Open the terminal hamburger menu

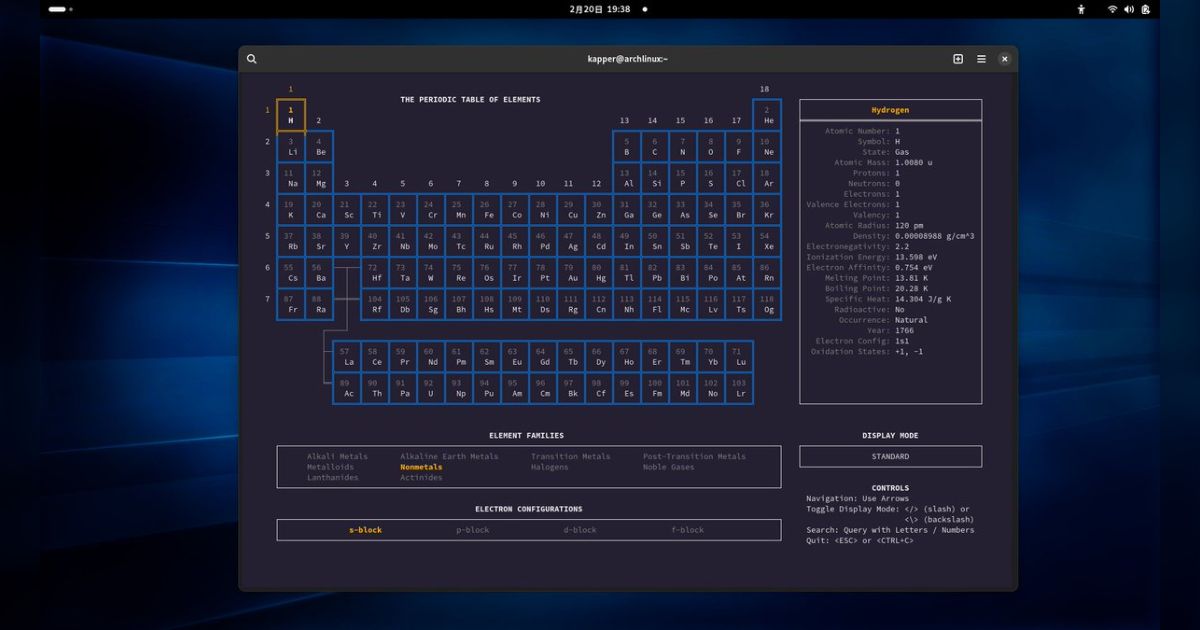981,58
